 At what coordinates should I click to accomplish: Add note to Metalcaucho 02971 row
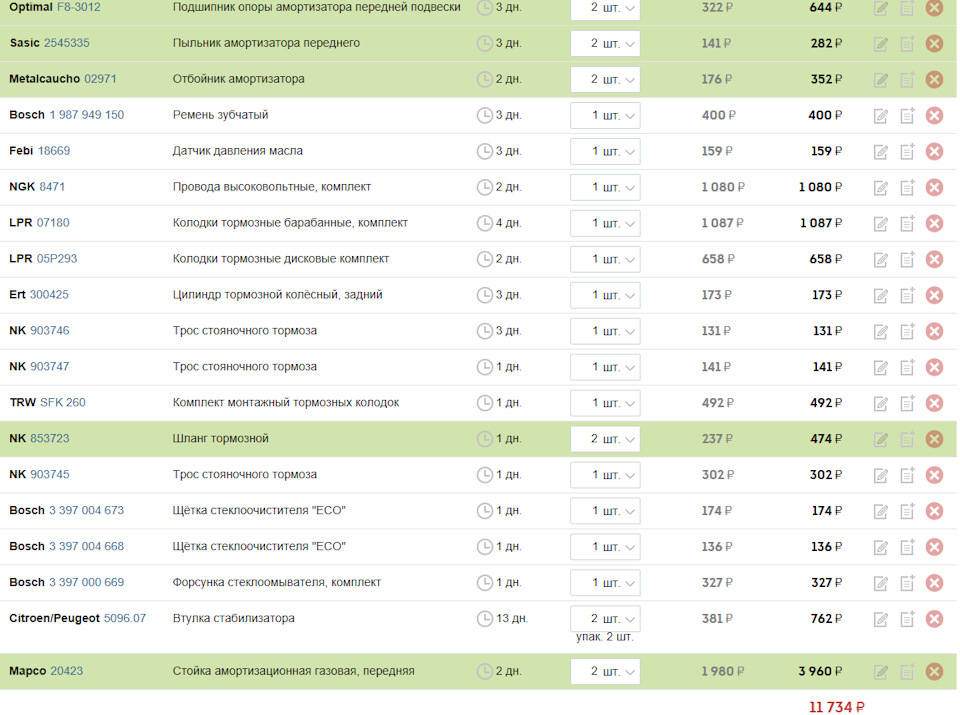tap(907, 80)
